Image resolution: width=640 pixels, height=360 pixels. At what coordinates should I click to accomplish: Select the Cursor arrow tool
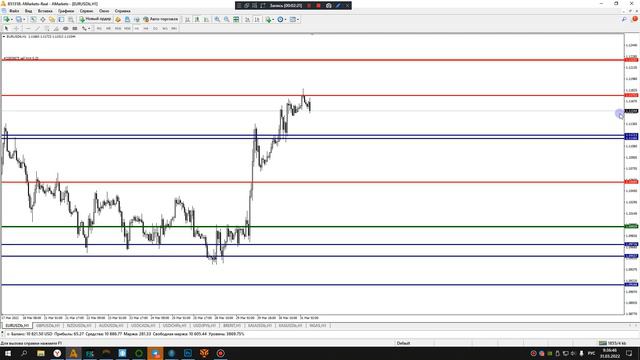pos(6,29)
